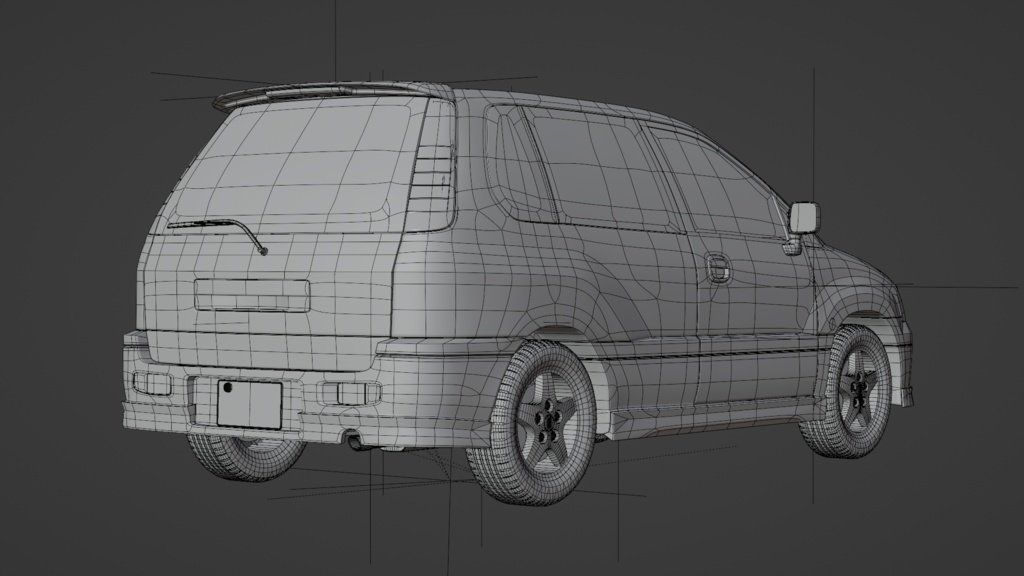
Task: Select the front door handle
Action: pos(718,268)
